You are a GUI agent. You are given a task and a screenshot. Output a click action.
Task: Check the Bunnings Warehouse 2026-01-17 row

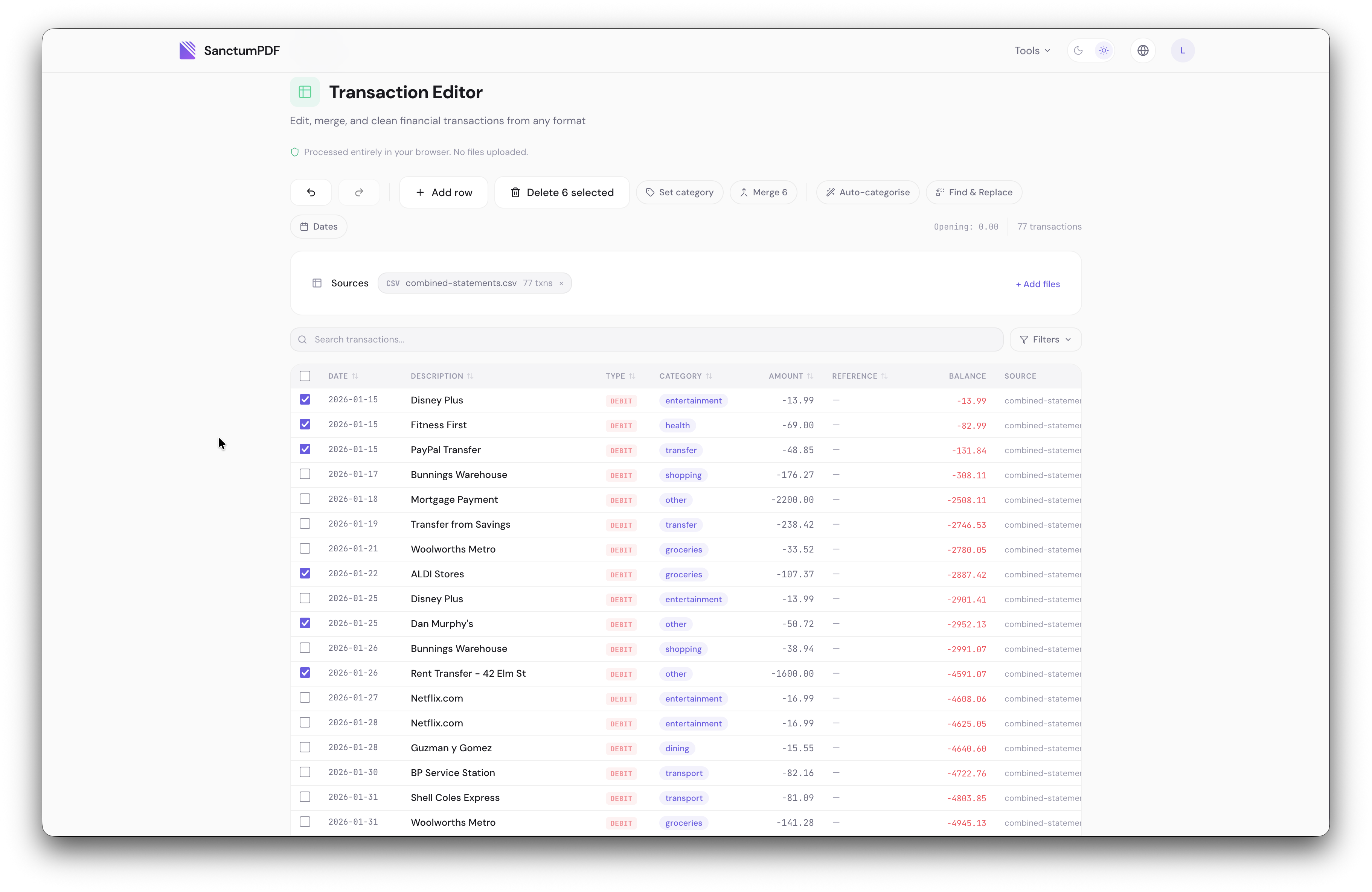point(305,473)
